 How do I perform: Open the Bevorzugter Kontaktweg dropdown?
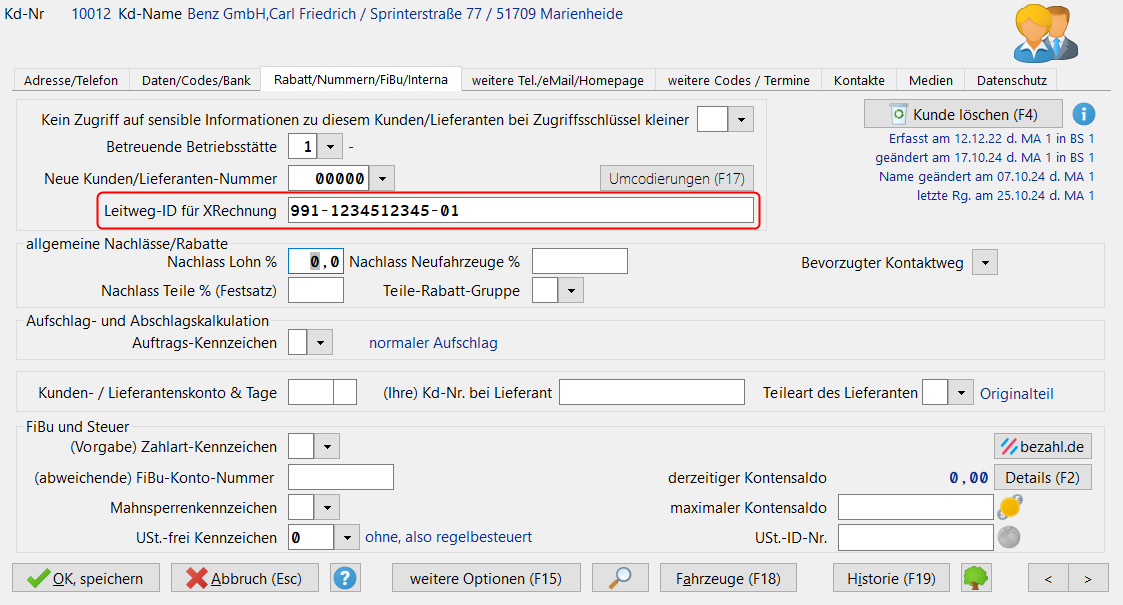pos(985,263)
